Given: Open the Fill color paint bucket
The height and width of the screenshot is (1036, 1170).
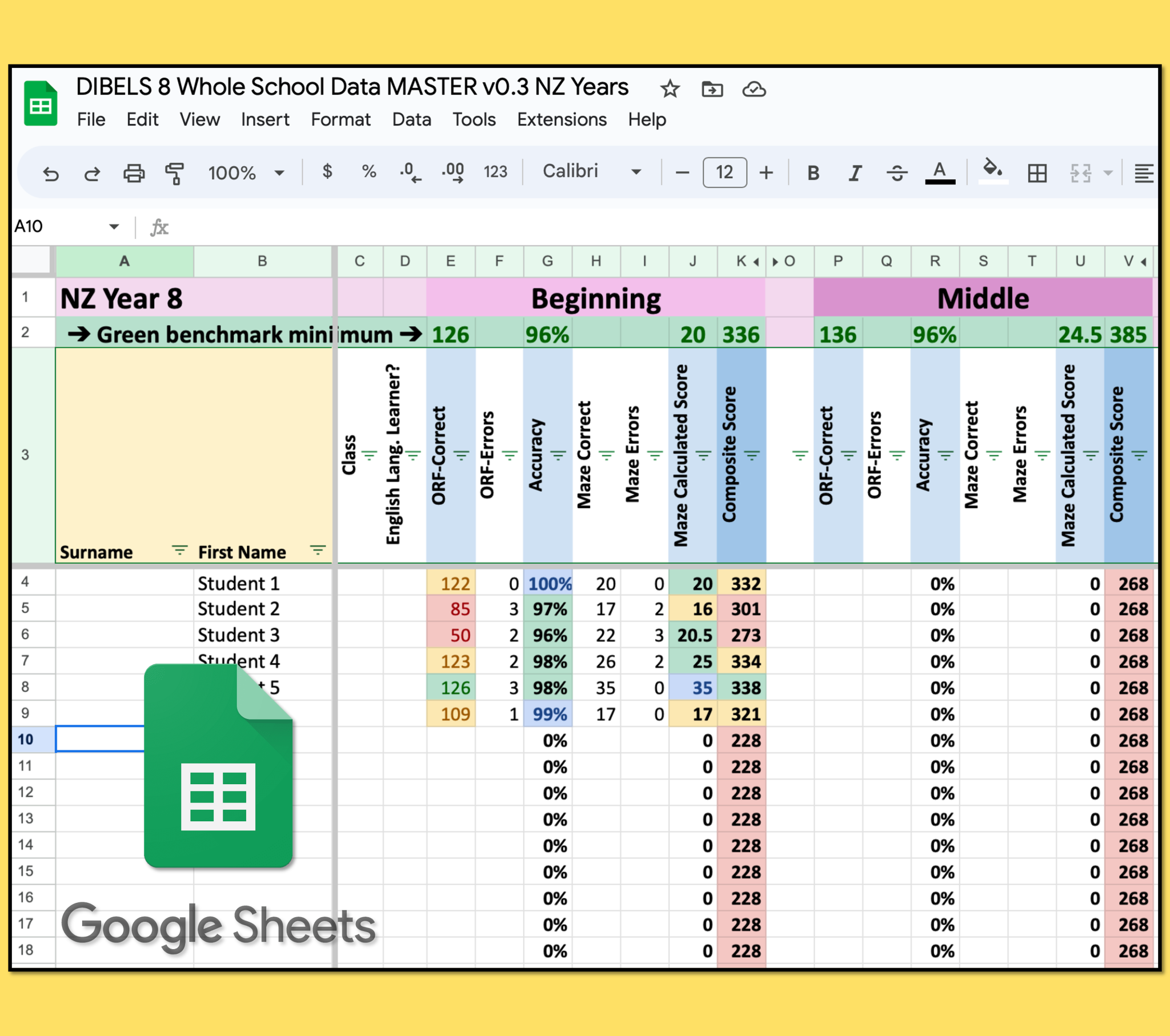Looking at the screenshot, I should 992,171.
